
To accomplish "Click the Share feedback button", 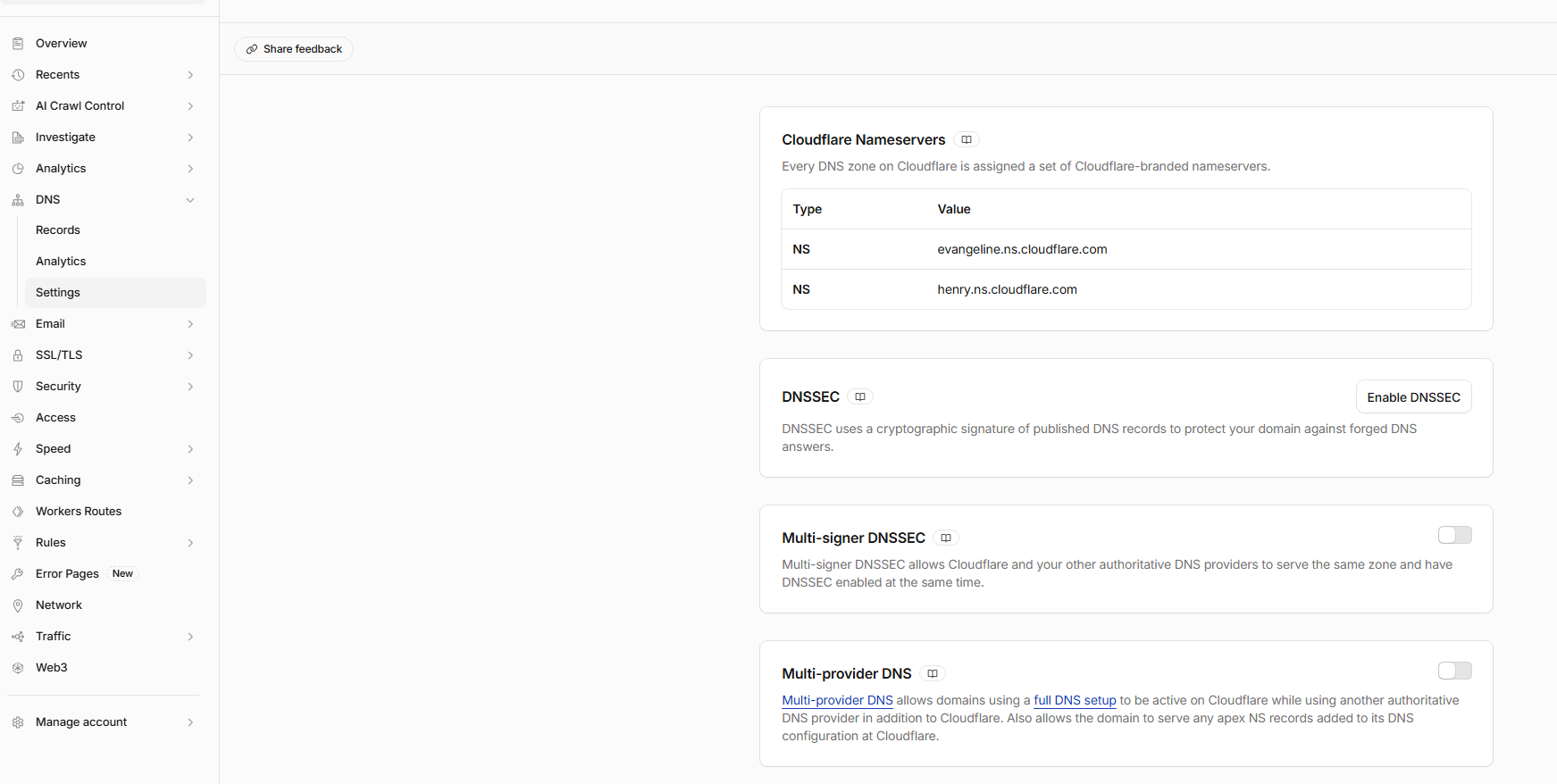I will click(x=294, y=49).
